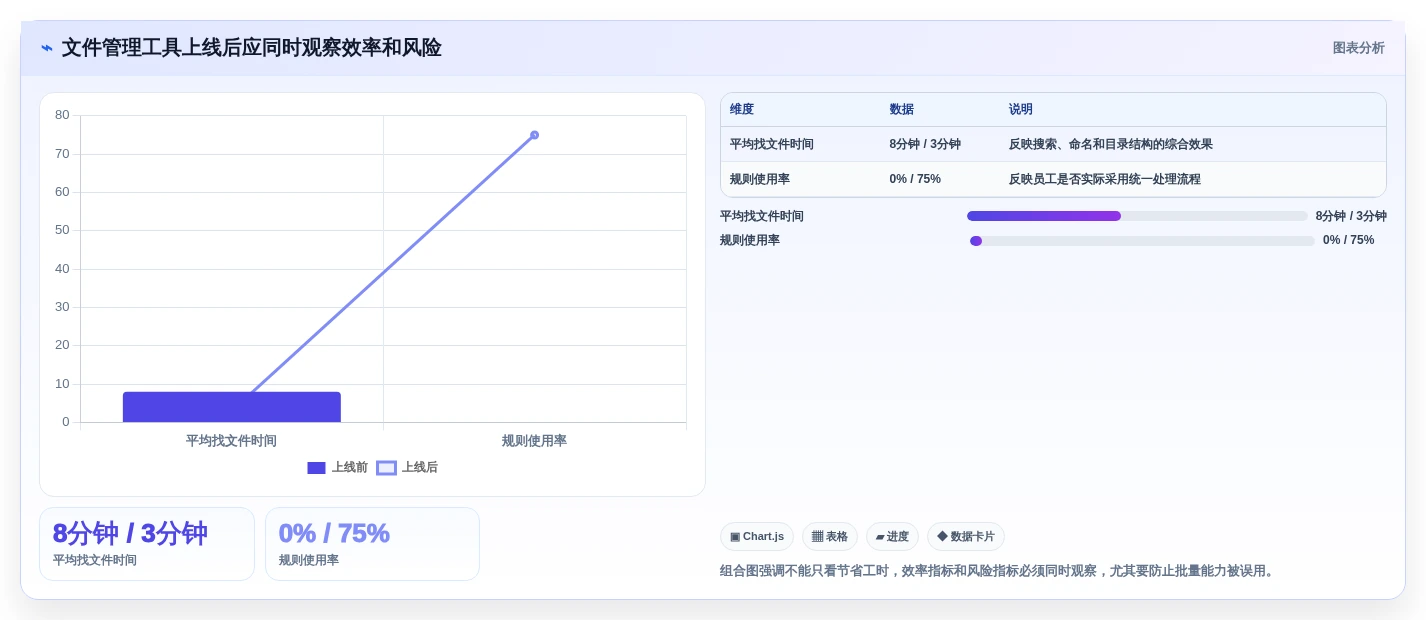Click the 数据 column header
1426x620 pixels.
click(902, 110)
